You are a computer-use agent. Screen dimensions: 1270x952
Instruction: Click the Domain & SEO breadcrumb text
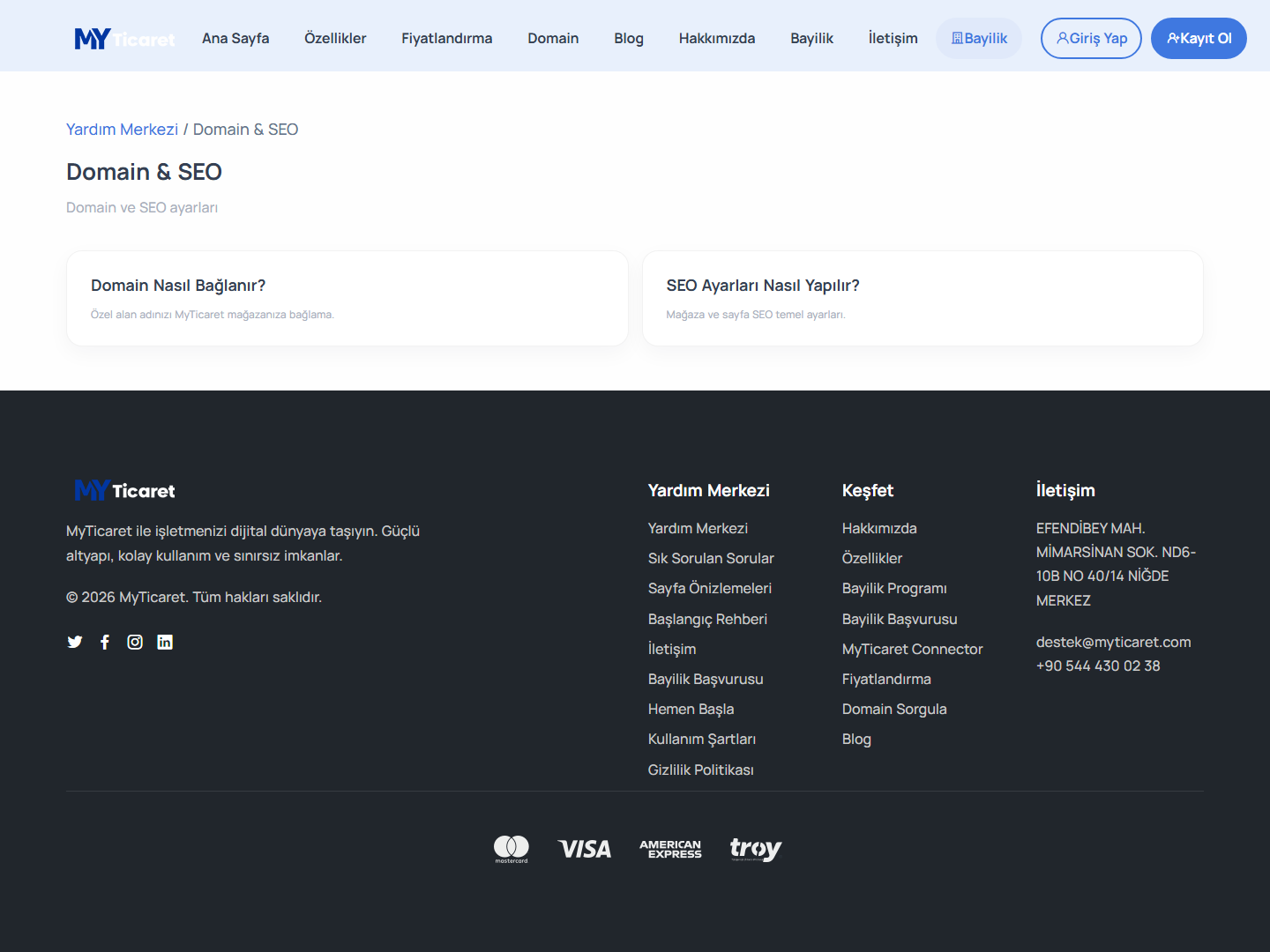(245, 130)
